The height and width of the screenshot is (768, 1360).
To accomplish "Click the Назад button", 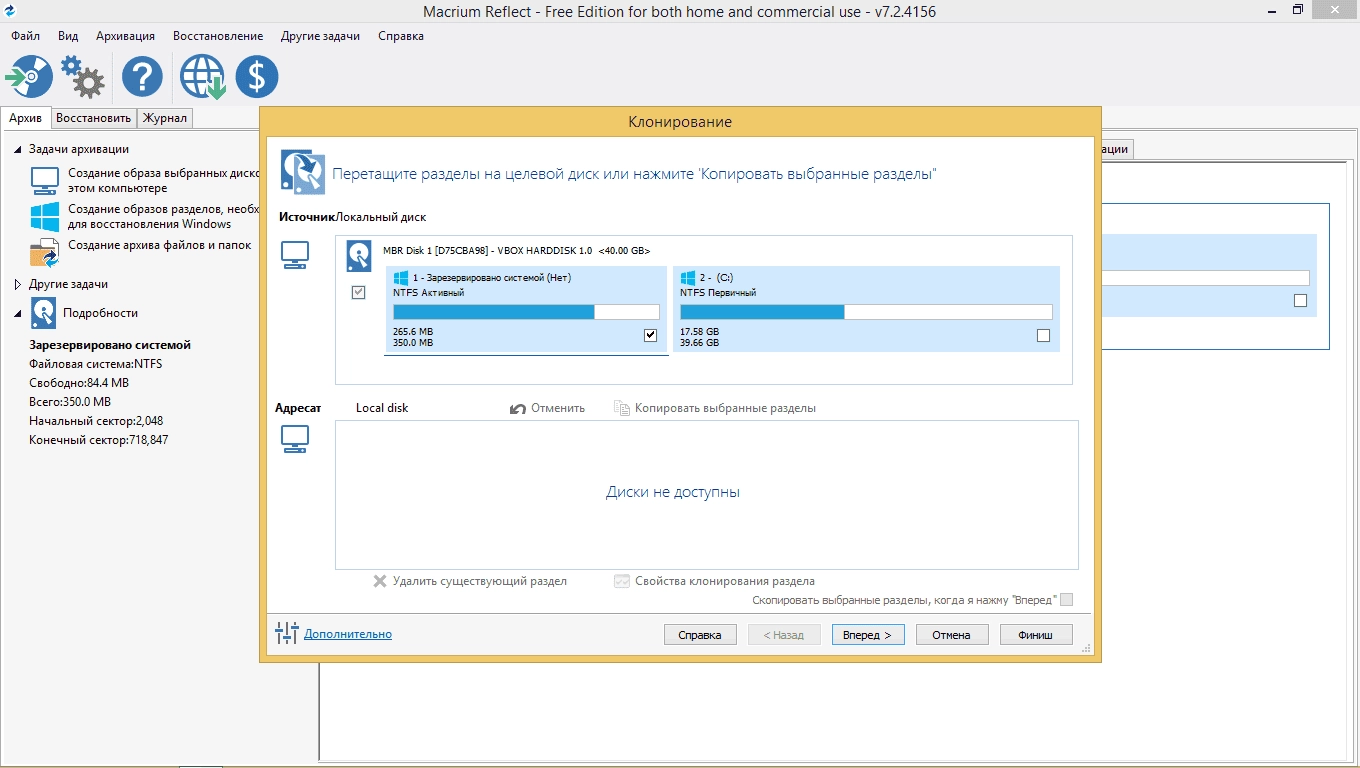I will coord(784,635).
